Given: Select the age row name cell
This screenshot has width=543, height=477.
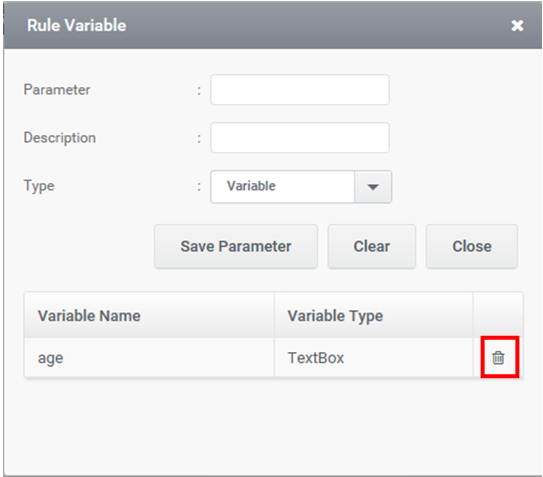Looking at the screenshot, I should (149, 357).
